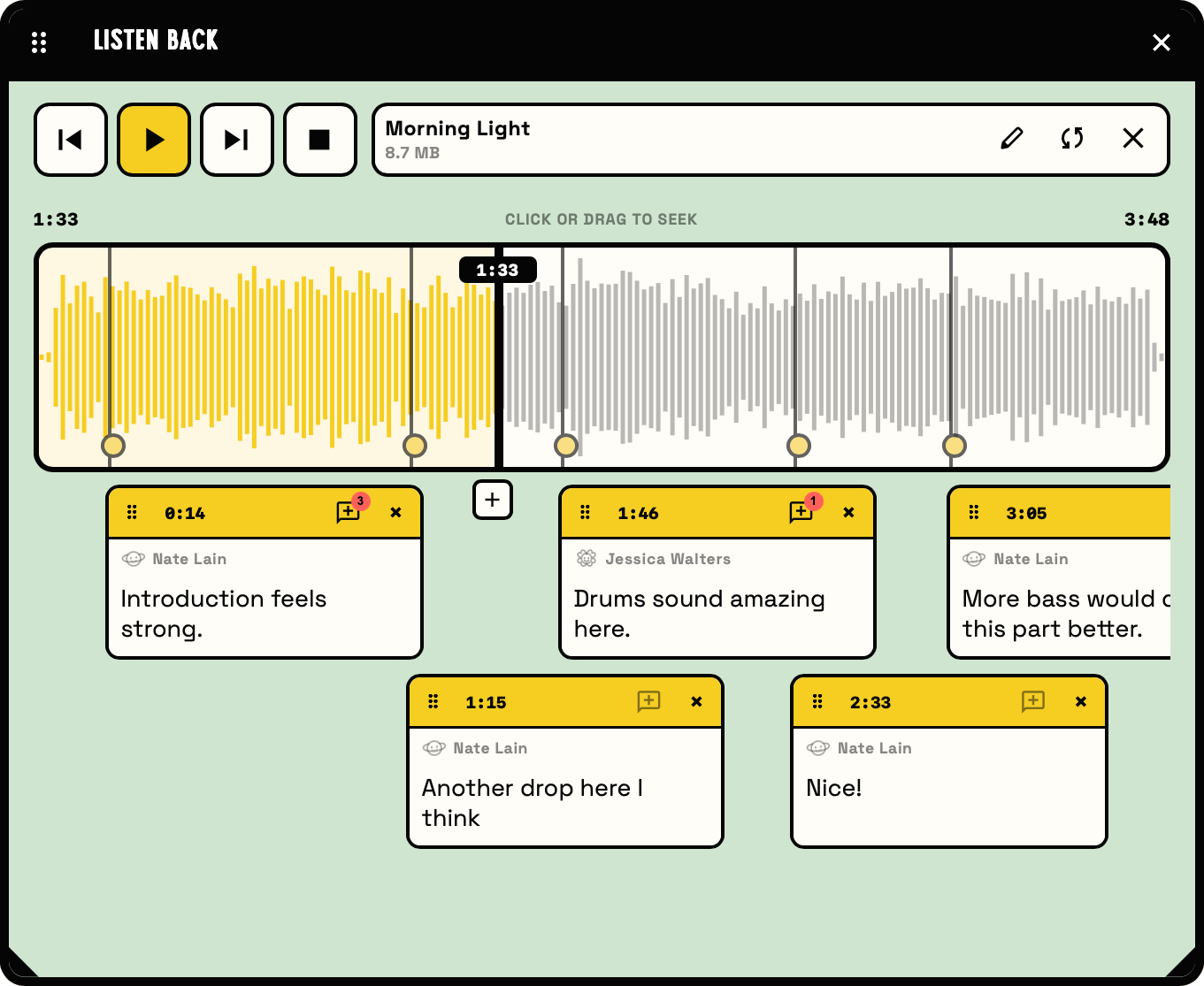Skip to the next track
Screen dimensions: 1204x986
coord(237,140)
